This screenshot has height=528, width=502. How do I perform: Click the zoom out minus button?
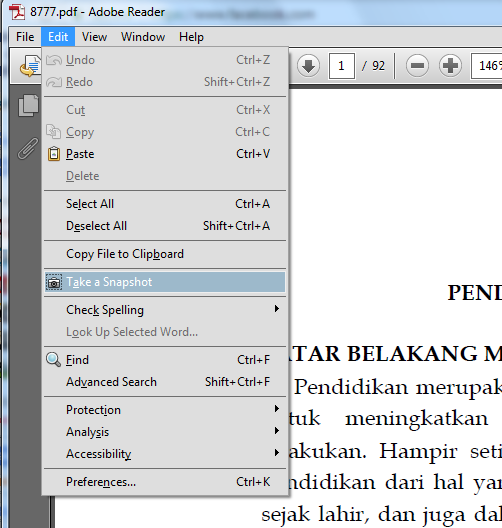pos(417,66)
